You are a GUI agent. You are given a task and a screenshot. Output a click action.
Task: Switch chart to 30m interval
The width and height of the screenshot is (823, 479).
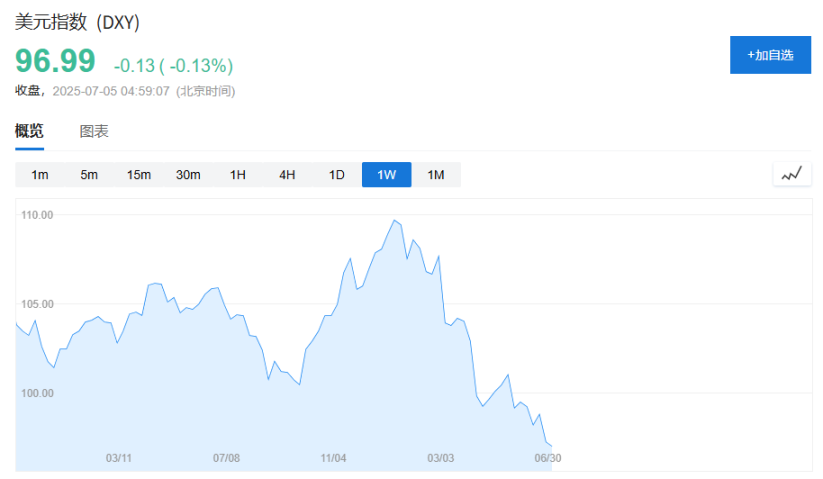(188, 175)
